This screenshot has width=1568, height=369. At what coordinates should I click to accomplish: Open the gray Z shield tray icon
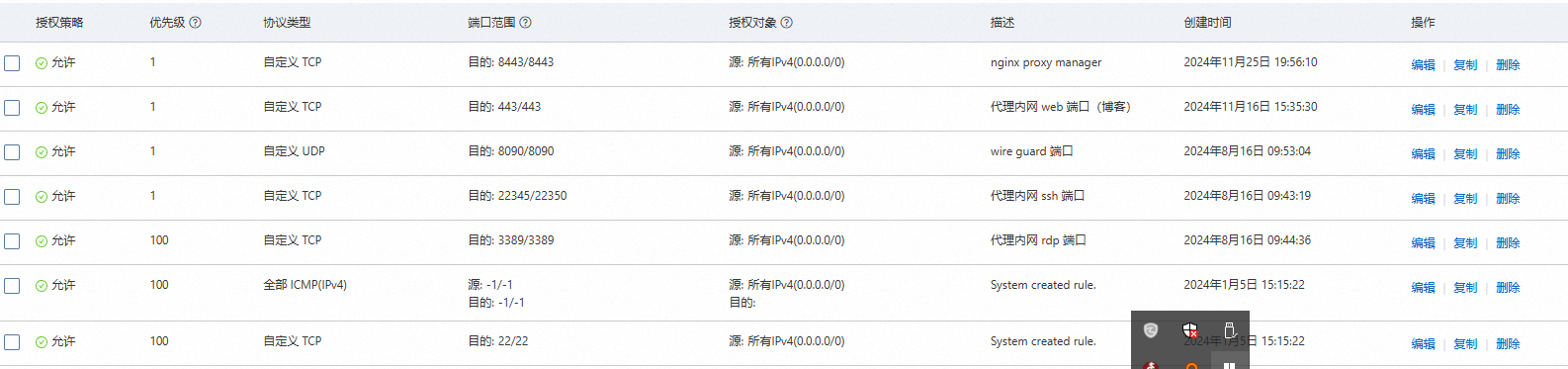1151,330
